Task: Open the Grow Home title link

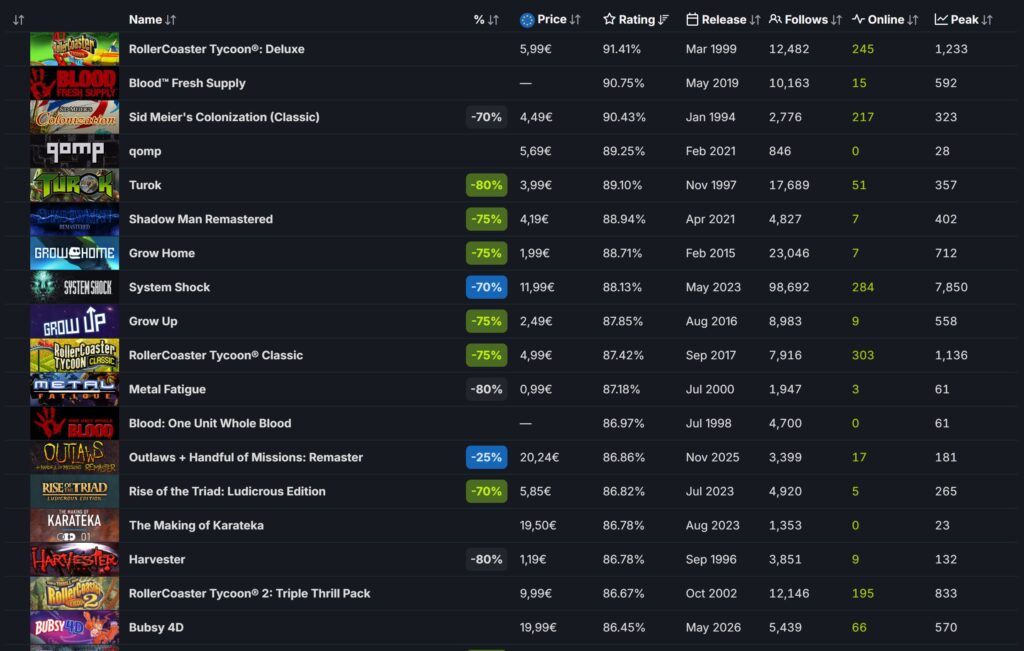Action: pyautogui.click(x=161, y=253)
